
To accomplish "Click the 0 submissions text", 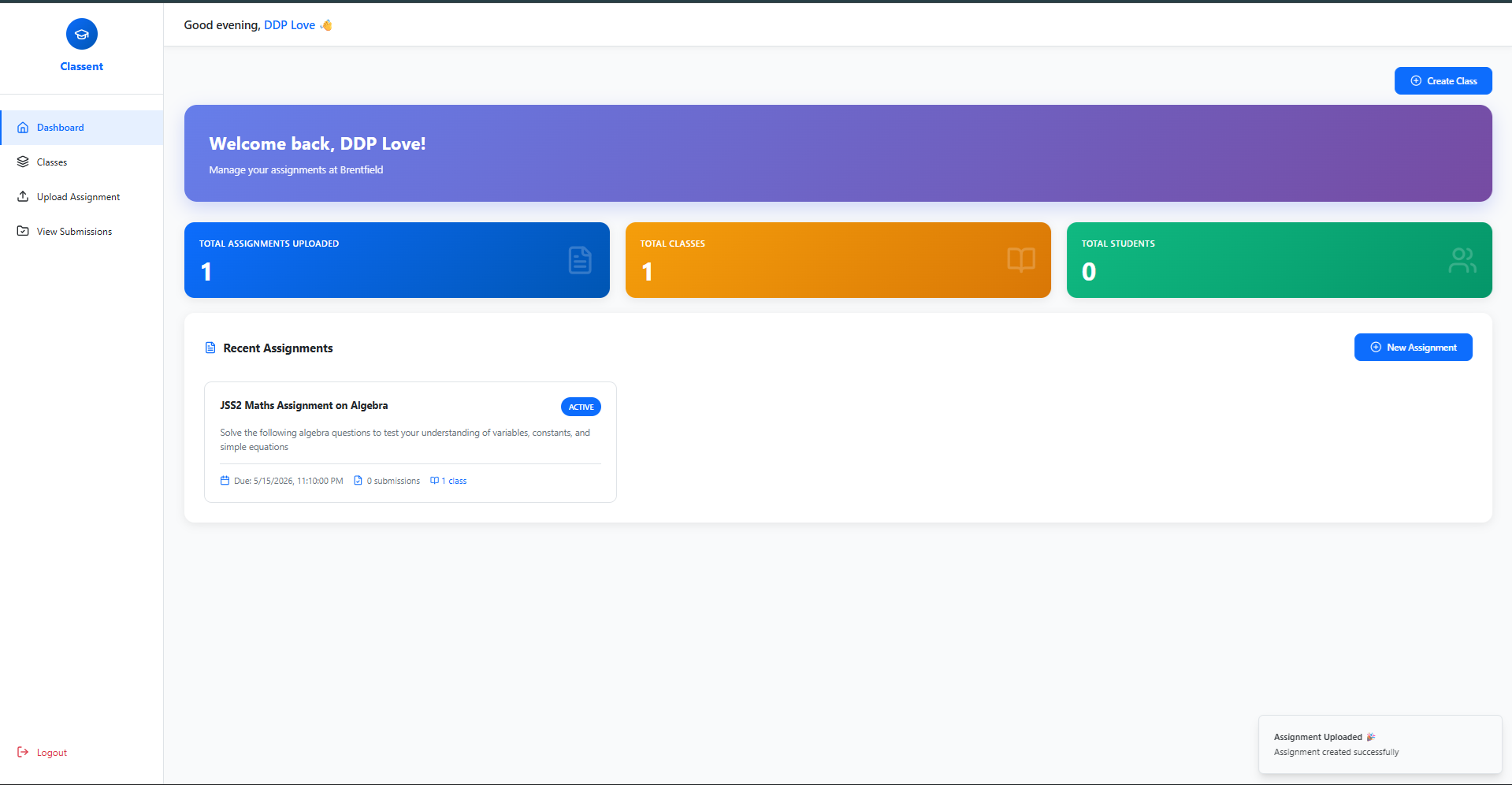I will click(393, 481).
